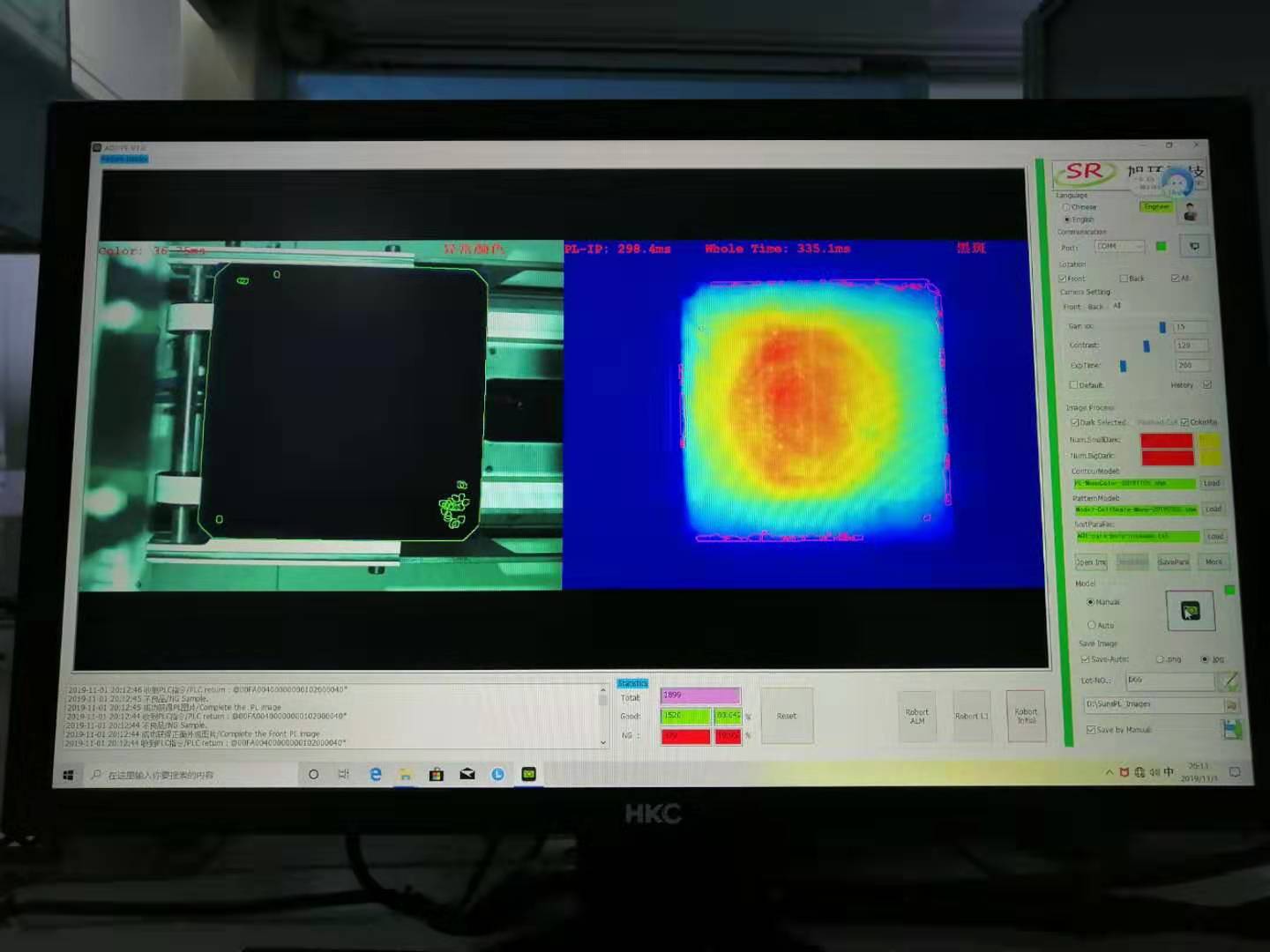Viewport: 1270px width, 952px height.
Task: Toggle the History checkbox
Action: (1207, 385)
